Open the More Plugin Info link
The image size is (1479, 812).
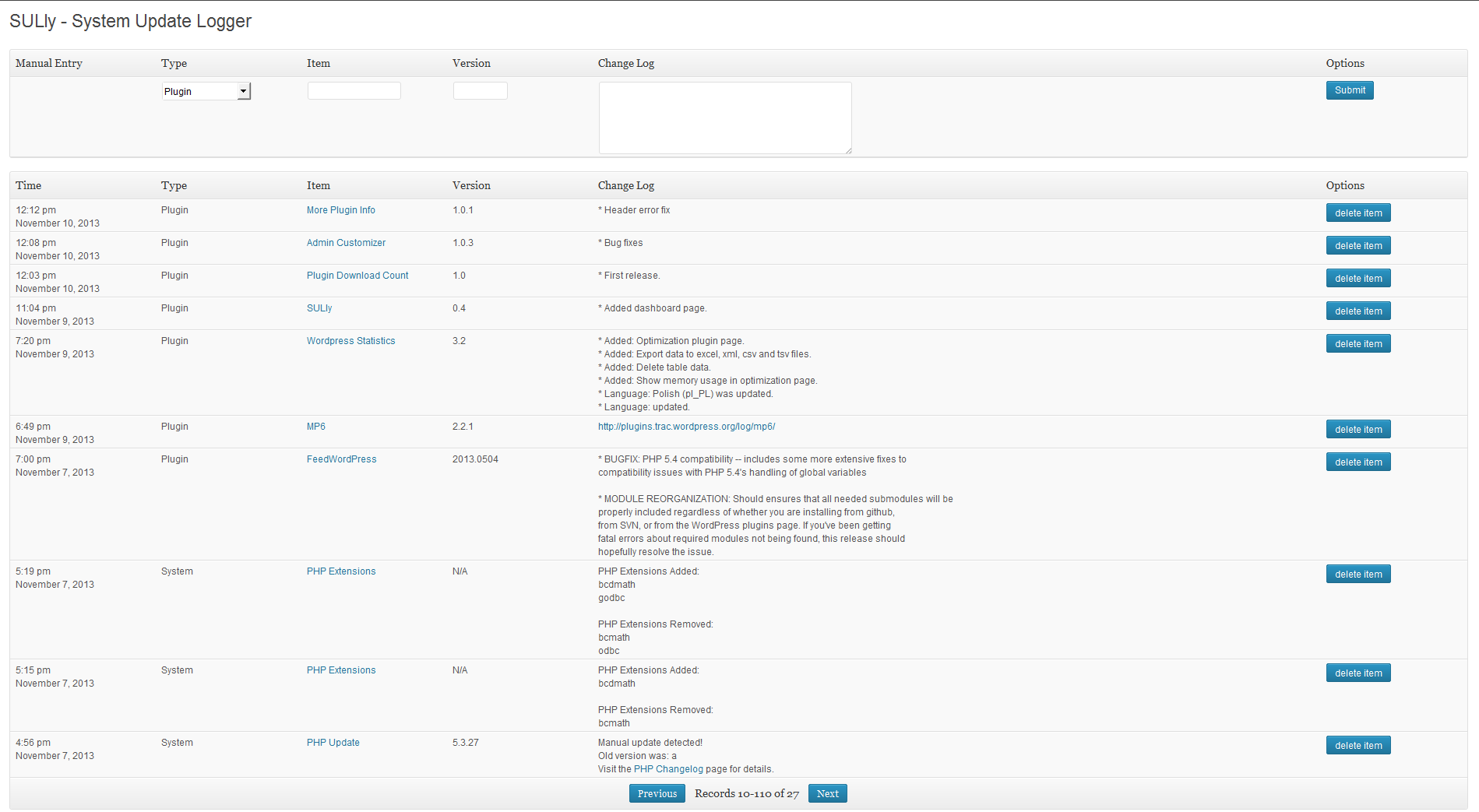[x=340, y=210]
